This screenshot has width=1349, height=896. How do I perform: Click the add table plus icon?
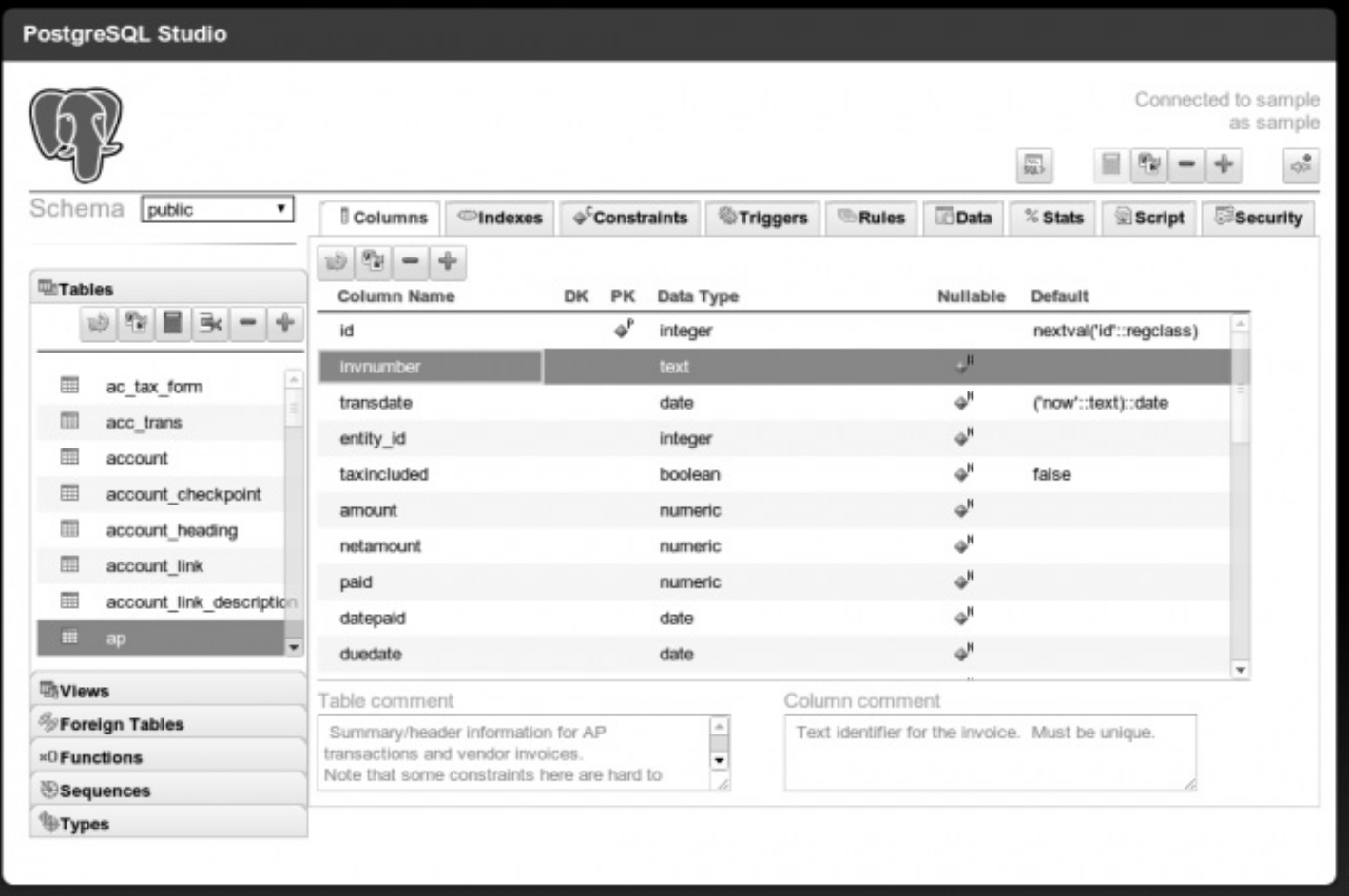(x=284, y=323)
